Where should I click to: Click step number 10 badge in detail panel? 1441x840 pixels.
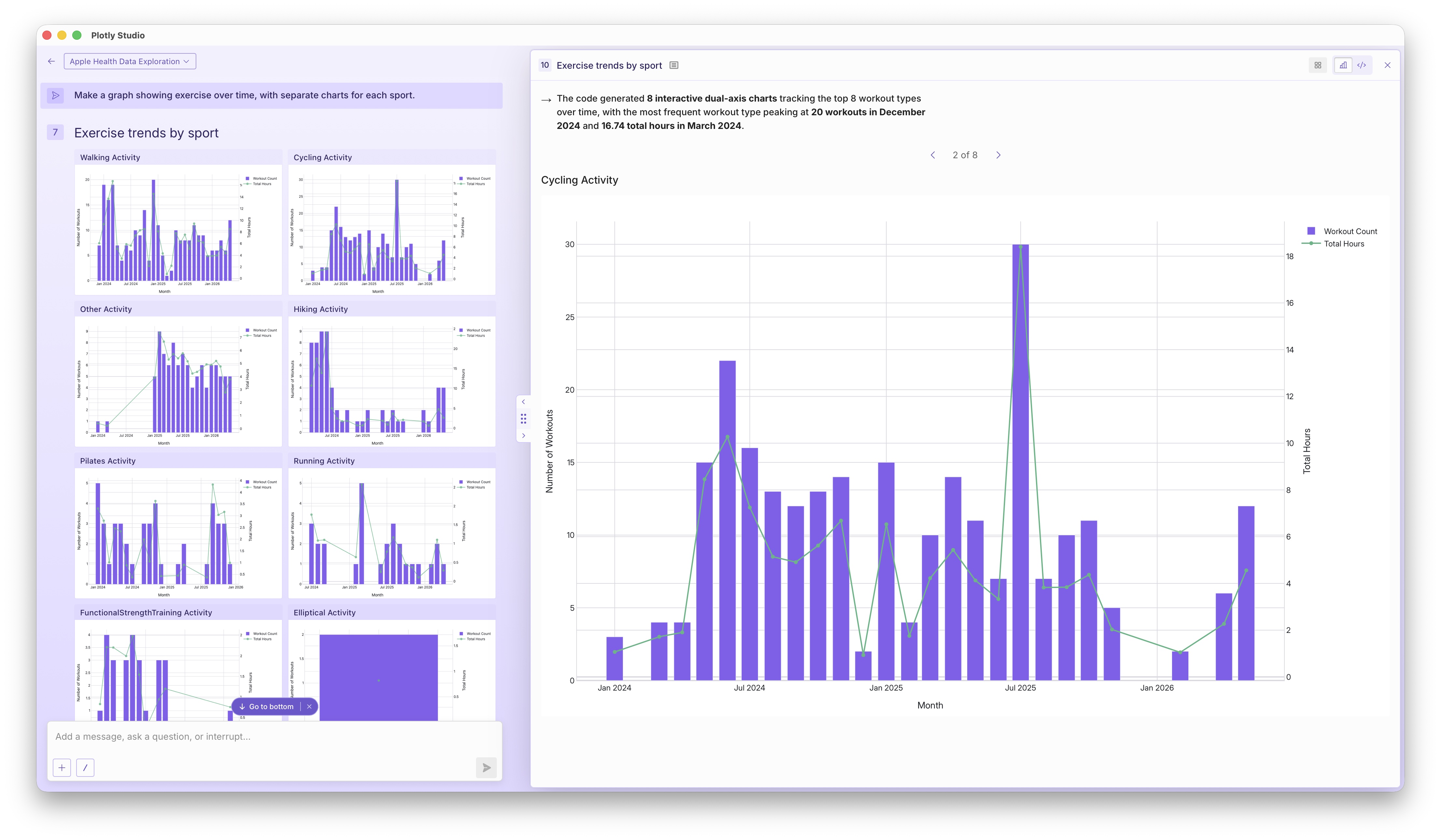click(x=545, y=65)
